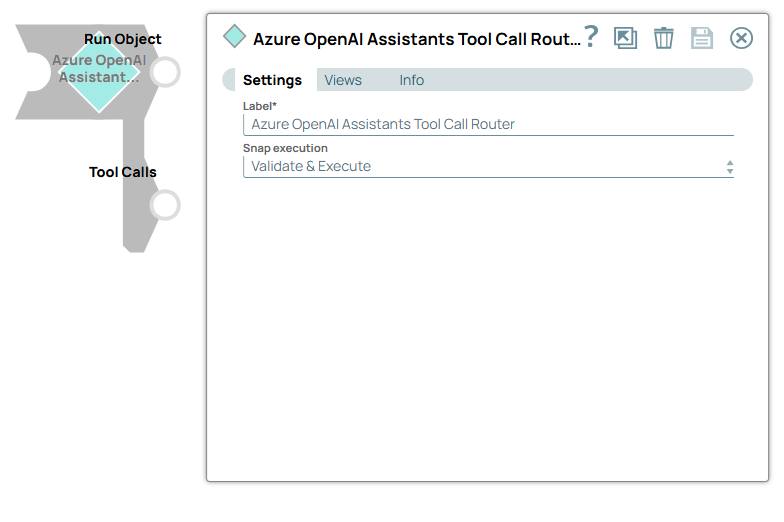Click into the Label text field
Viewport: 784px width, 522px height.
pos(488,124)
